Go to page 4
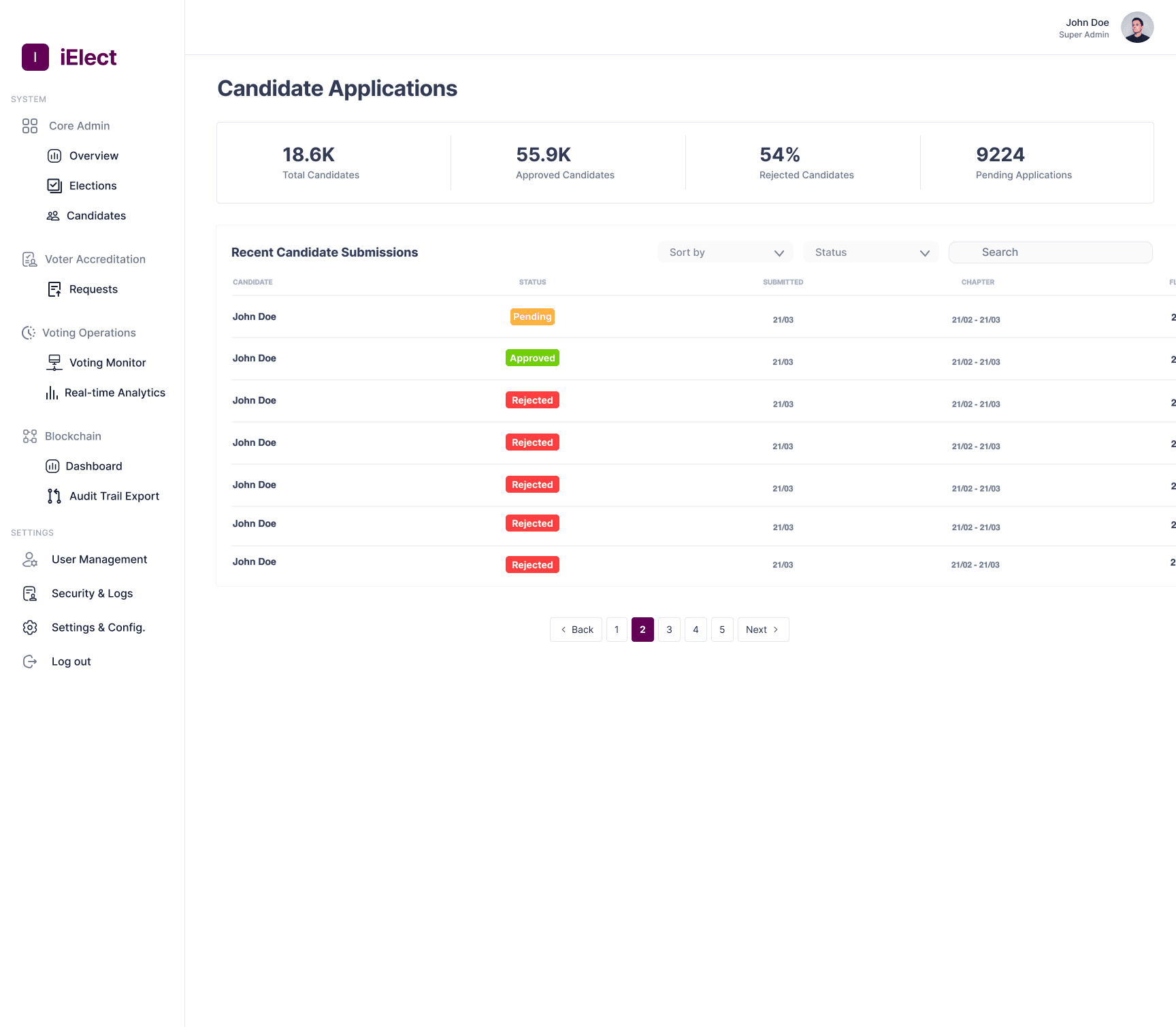This screenshot has height=1027, width=1176. (x=696, y=630)
